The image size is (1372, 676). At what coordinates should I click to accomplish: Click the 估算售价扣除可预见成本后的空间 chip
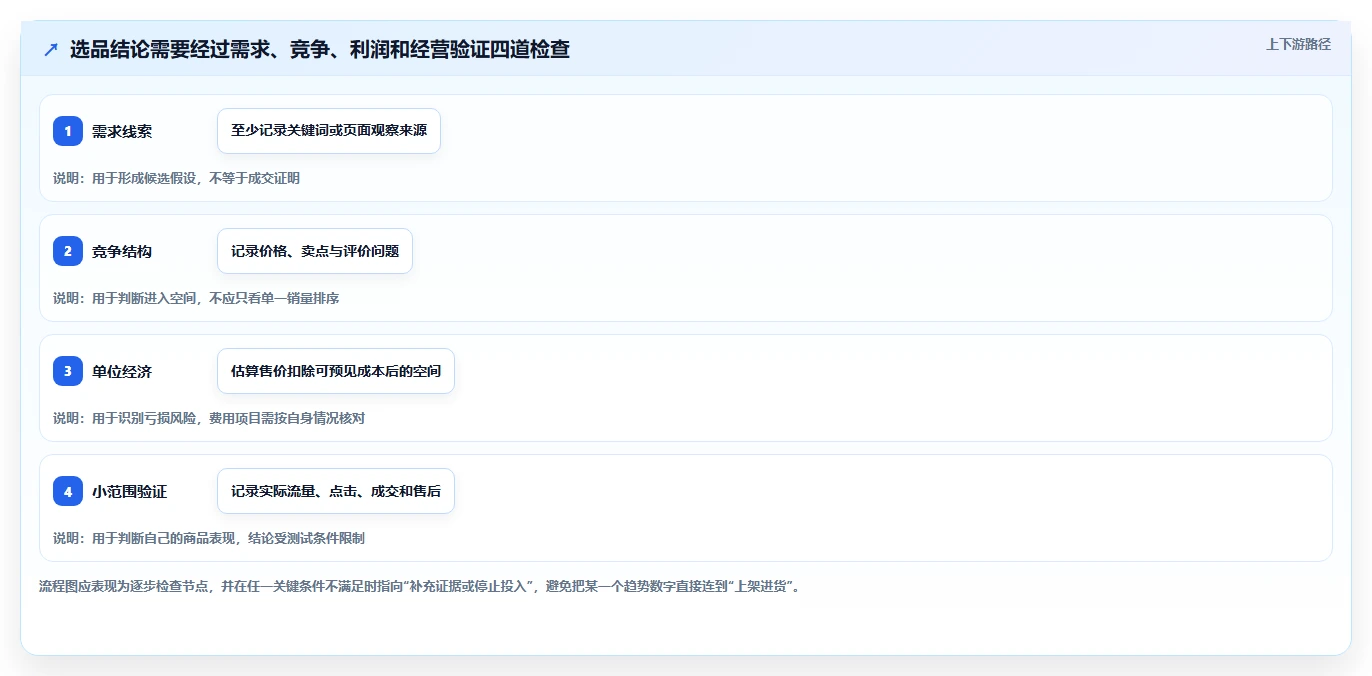tap(336, 371)
